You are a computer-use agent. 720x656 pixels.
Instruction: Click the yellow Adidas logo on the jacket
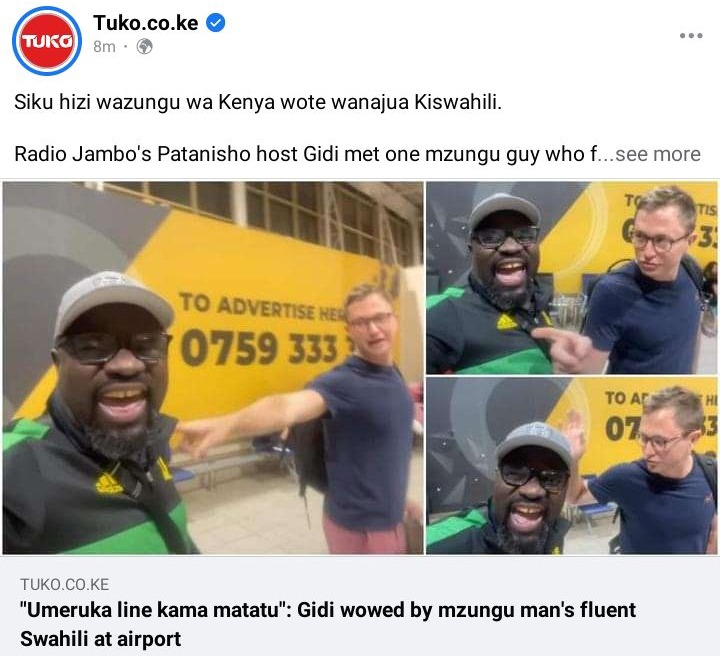(108, 481)
